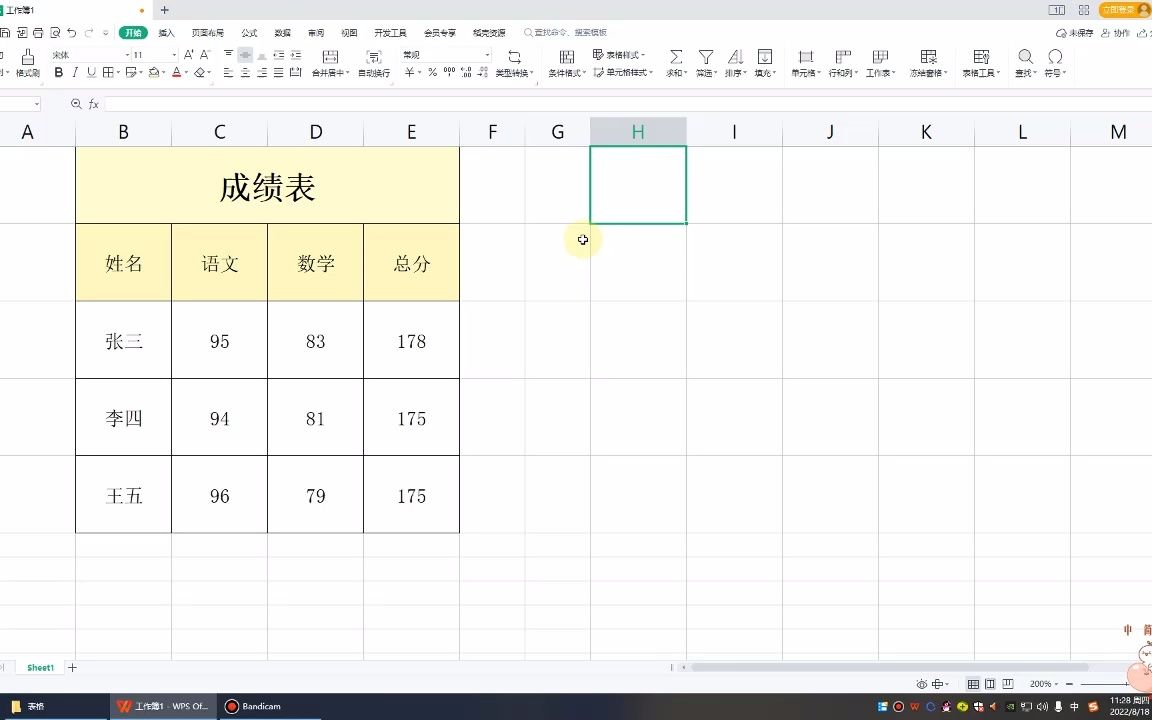Select the AutoSum (求和) tool

[675, 58]
